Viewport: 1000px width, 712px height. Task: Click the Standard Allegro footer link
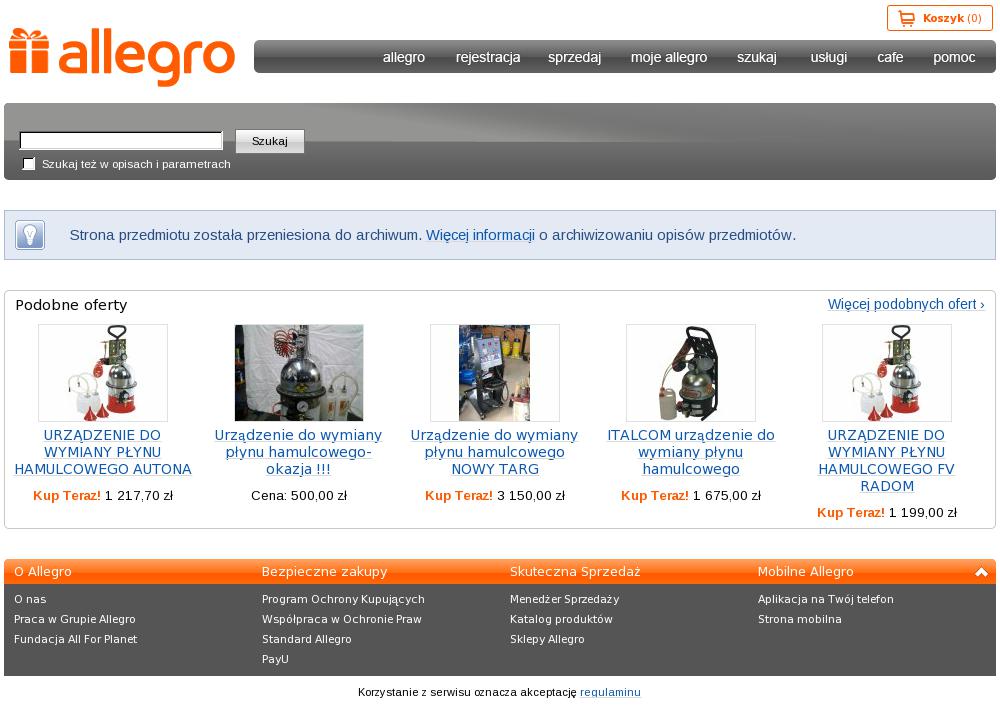[x=307, y=639]
